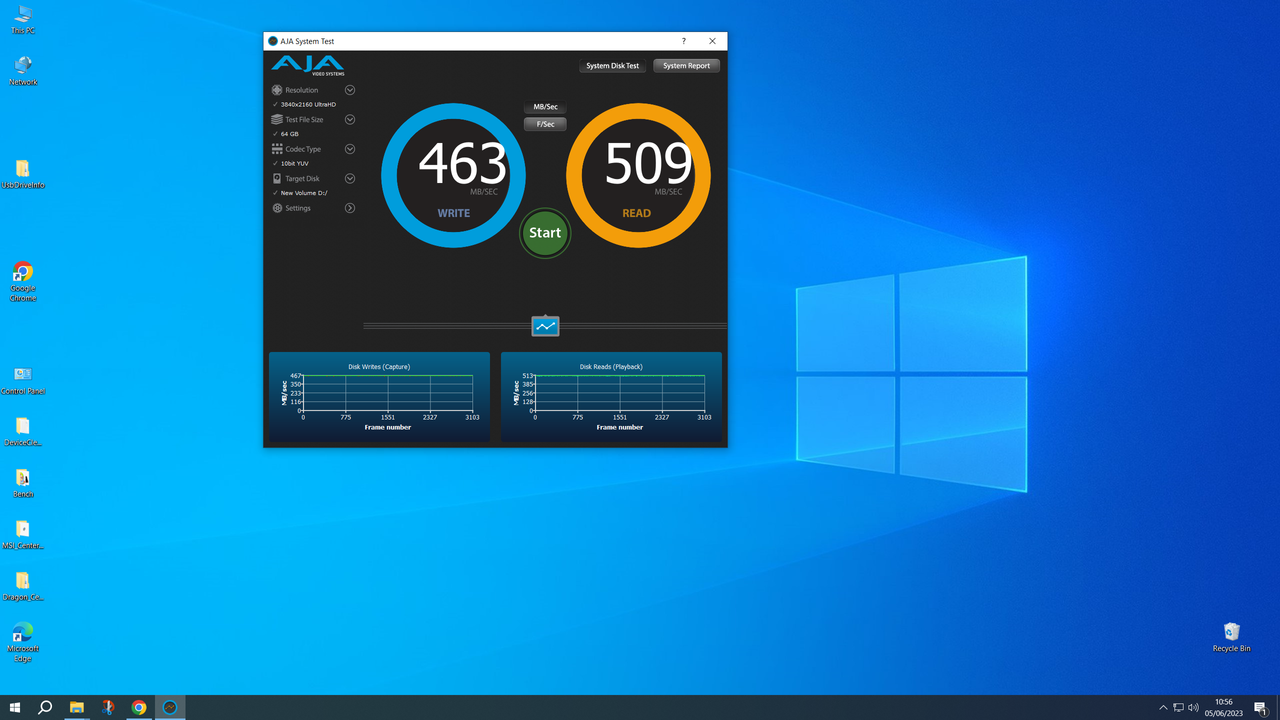
Task: Click the Target Disk drive icon
Action: [x=277, y=179]
